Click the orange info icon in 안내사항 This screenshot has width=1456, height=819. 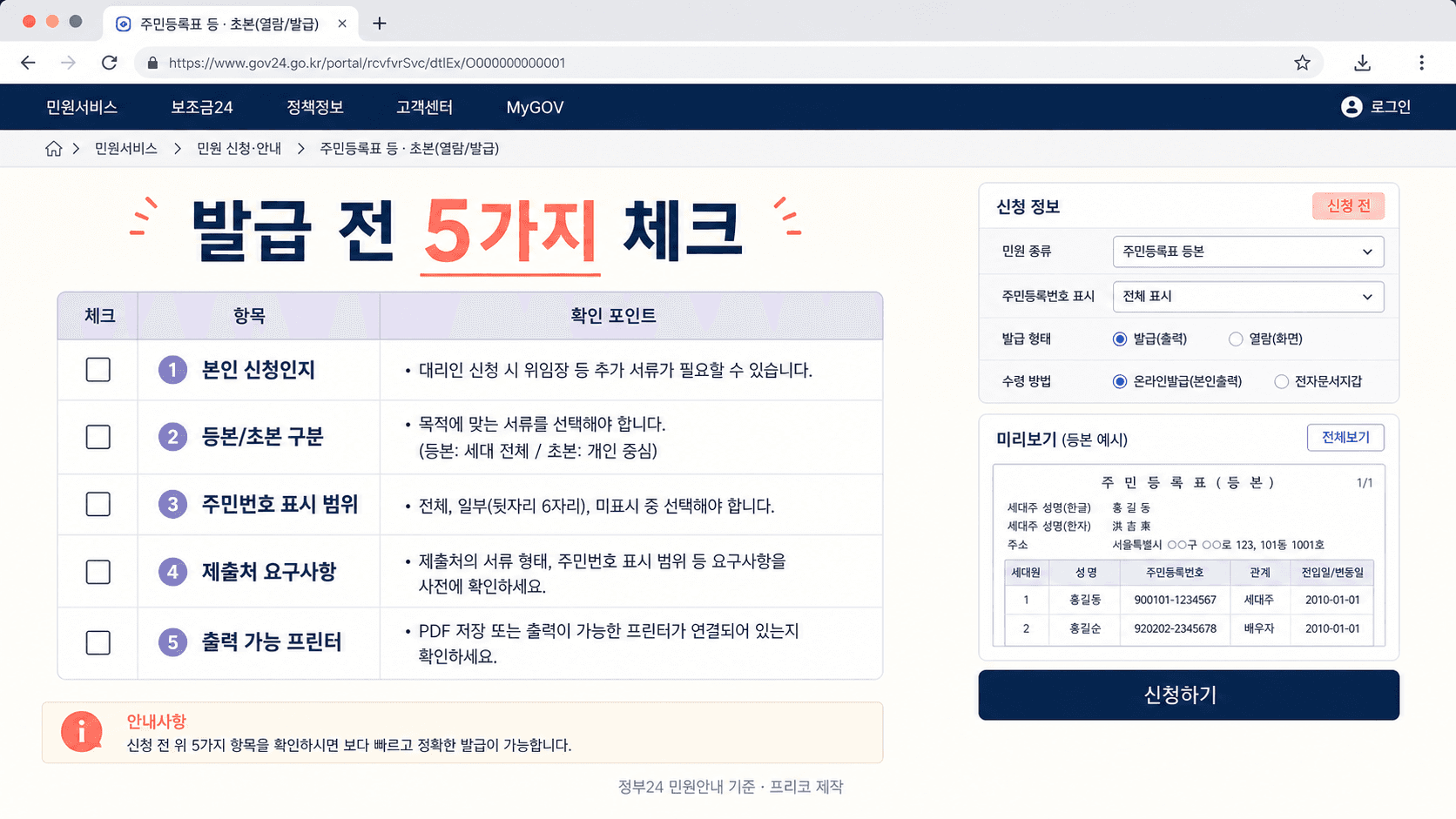pyautogui.click(x=82, y=732)
